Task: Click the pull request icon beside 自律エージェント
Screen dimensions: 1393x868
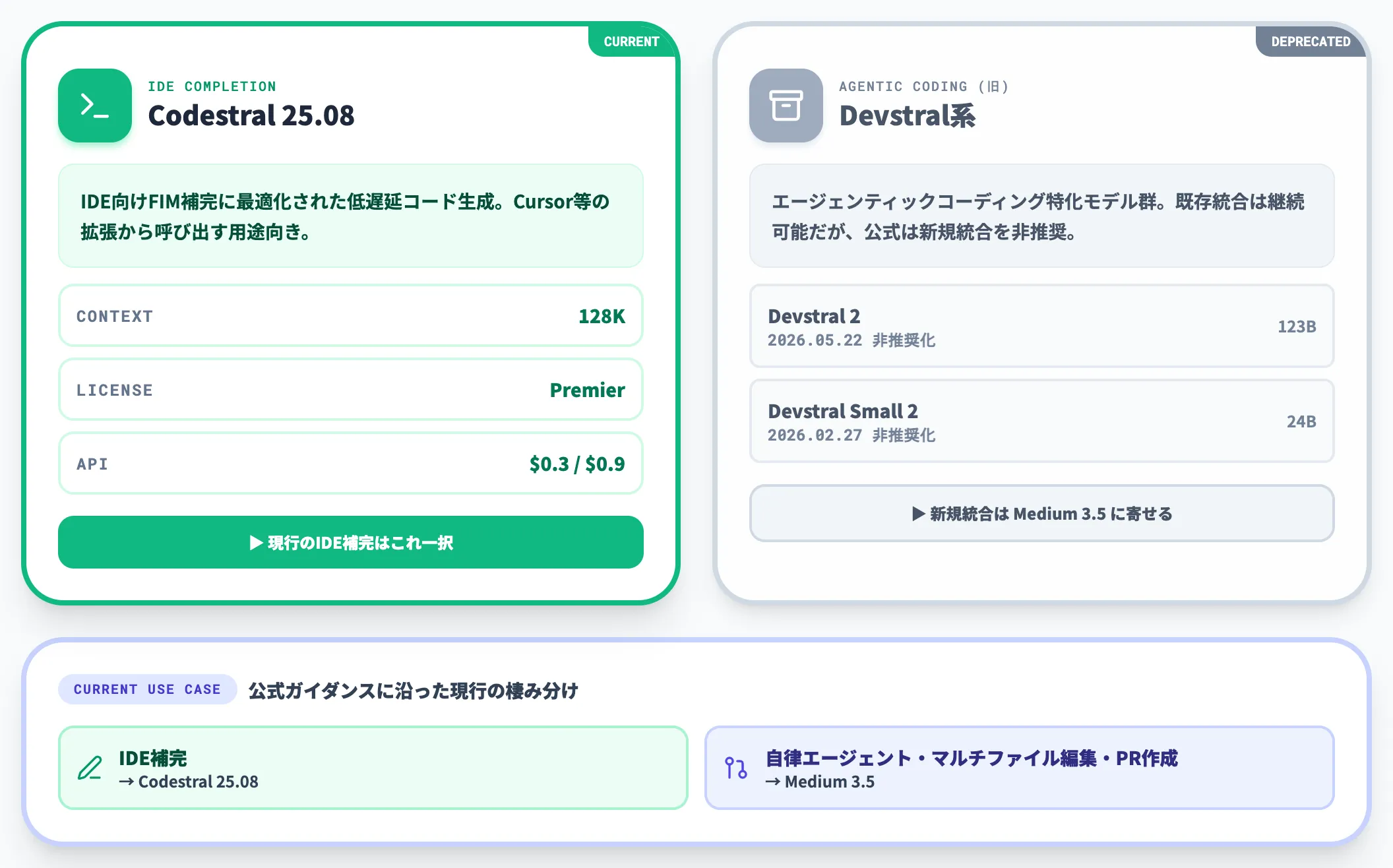Action: coord(736,768)
